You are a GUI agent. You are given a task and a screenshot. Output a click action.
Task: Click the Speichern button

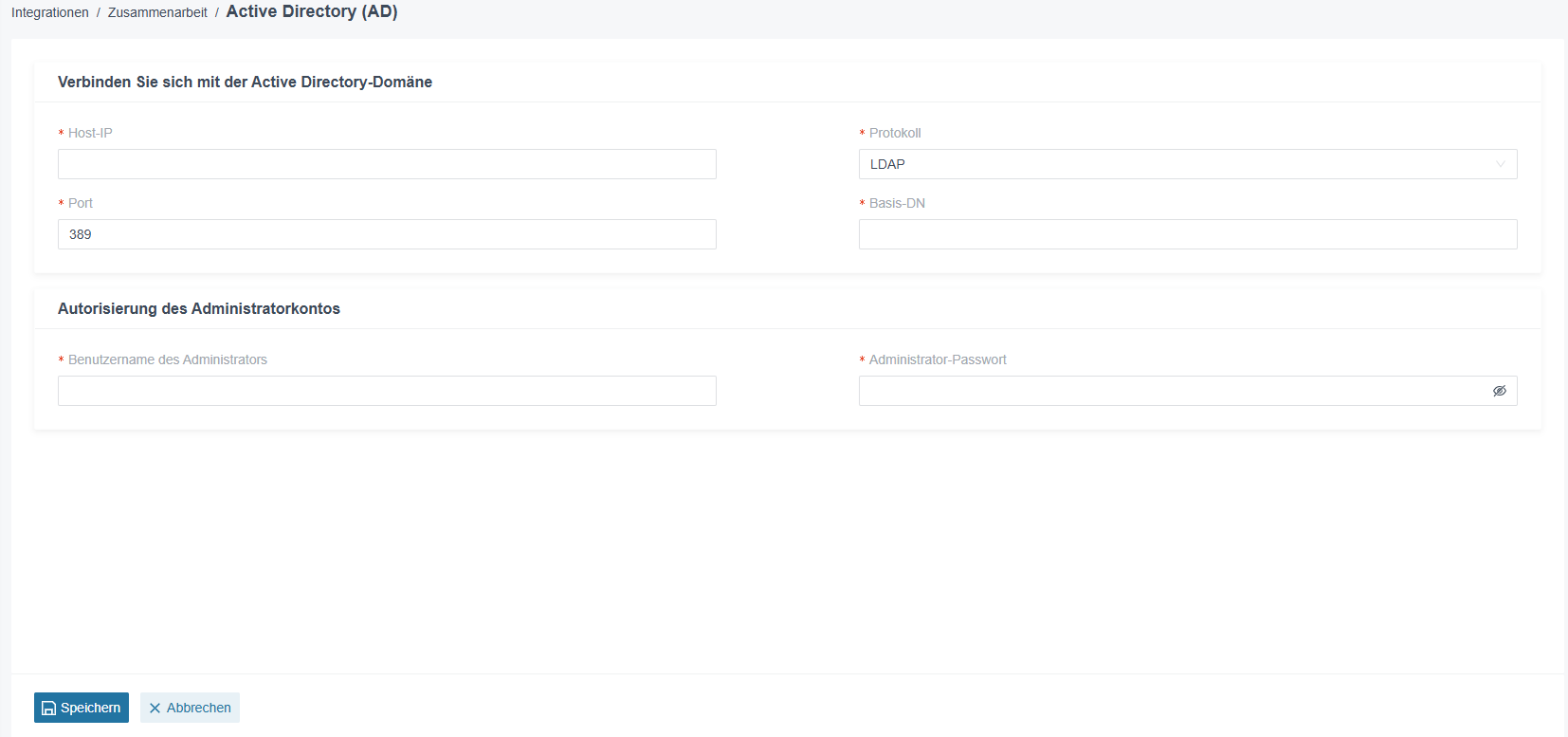click(x=82, y=708)
